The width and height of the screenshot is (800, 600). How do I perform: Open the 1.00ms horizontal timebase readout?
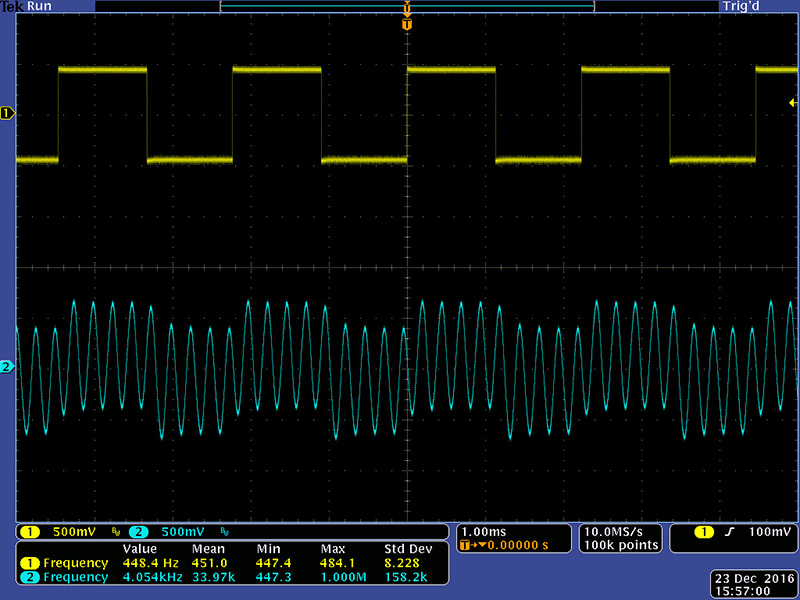(x=485, y=531)
